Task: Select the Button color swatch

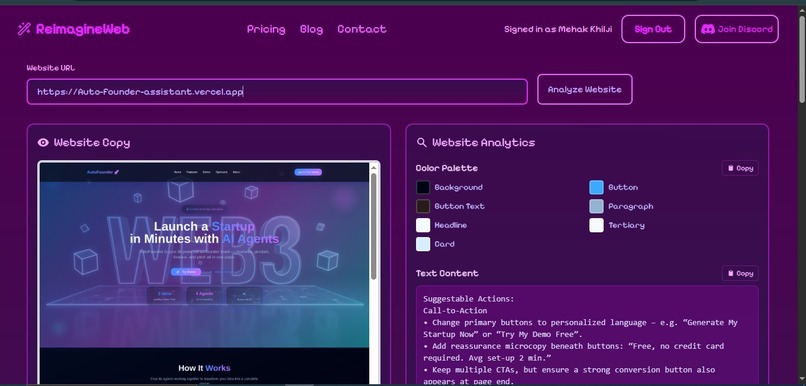Action: coord(596,188)
